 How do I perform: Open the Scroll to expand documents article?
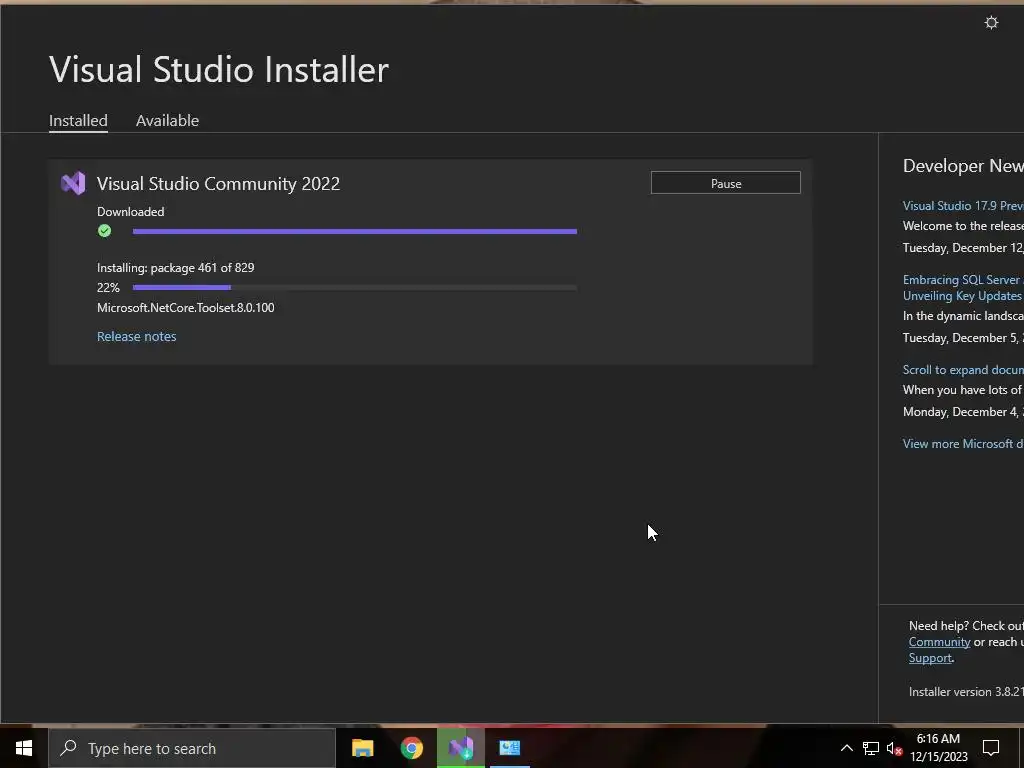[963, 370]
